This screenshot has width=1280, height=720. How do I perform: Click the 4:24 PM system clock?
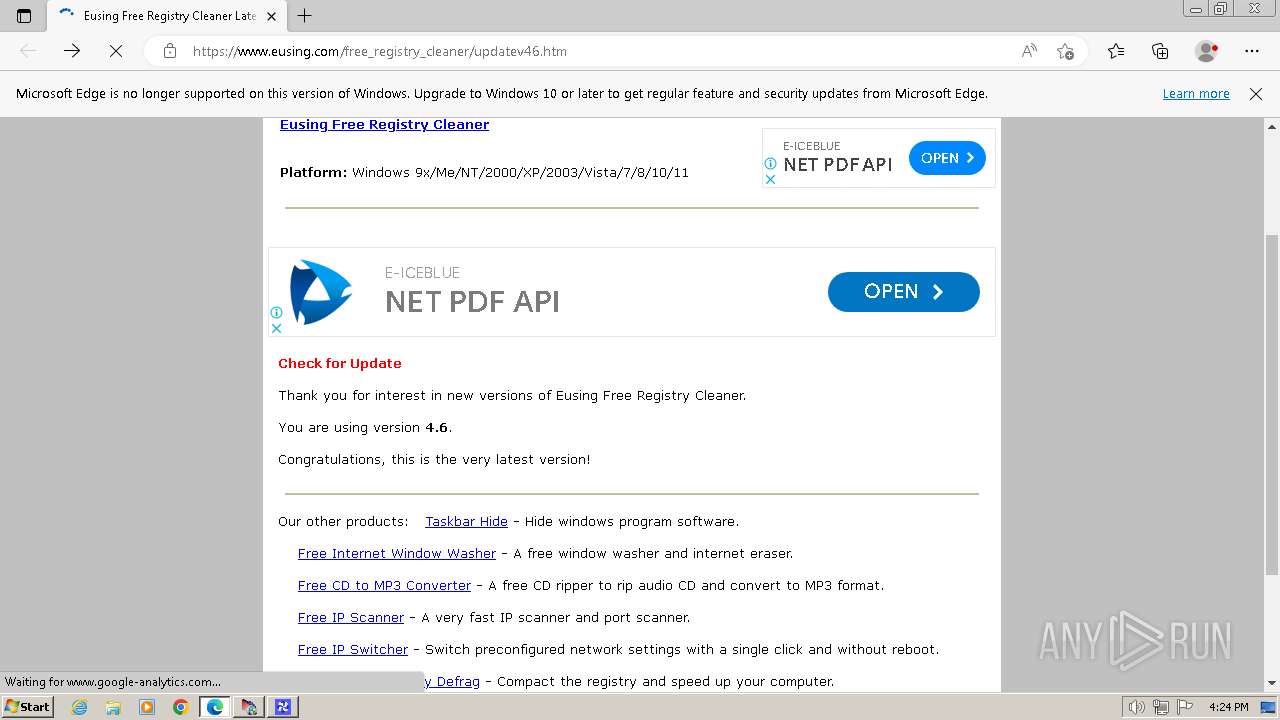click(x=1229, y=707)
